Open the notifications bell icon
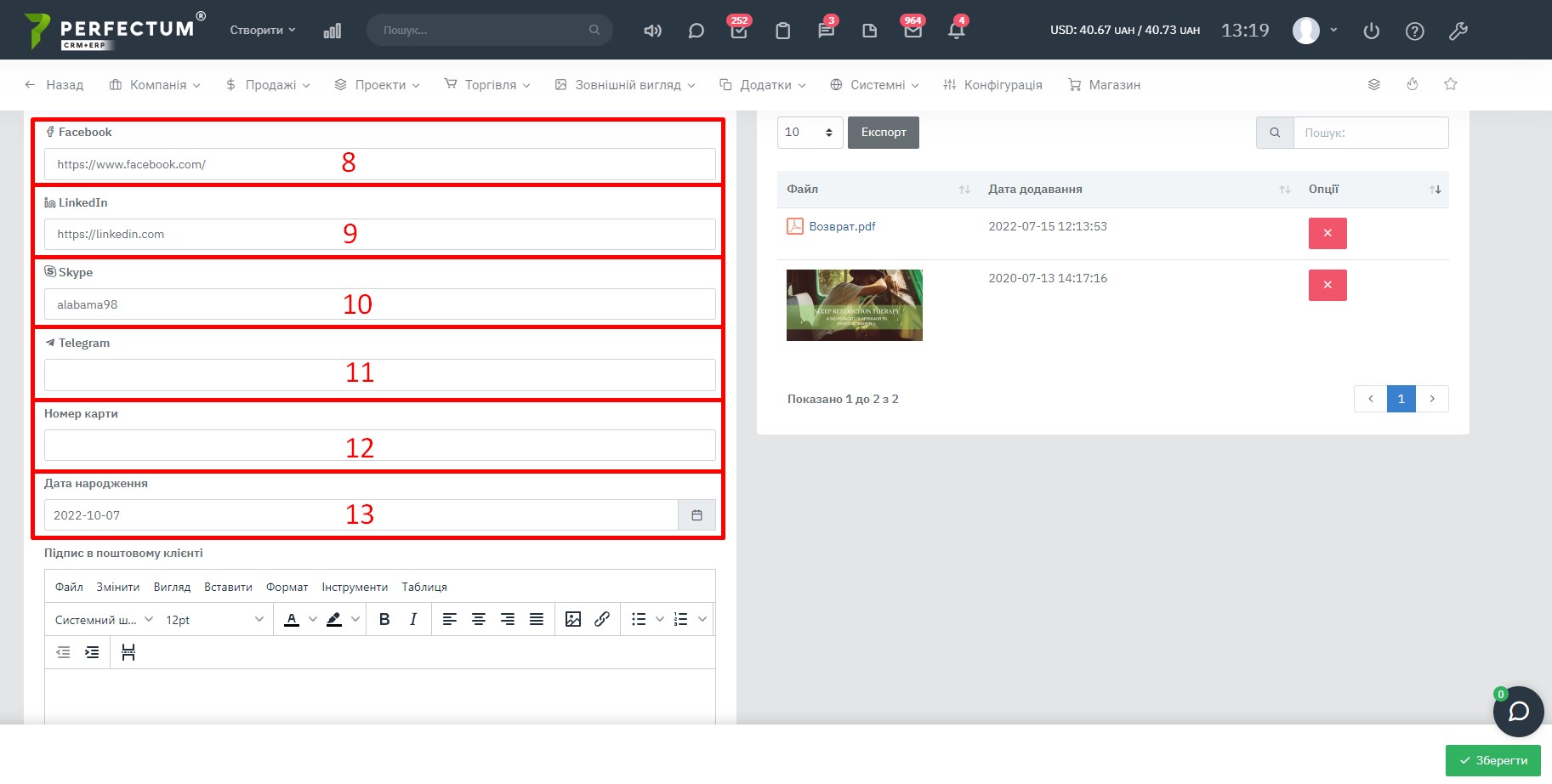 point(956,31)
